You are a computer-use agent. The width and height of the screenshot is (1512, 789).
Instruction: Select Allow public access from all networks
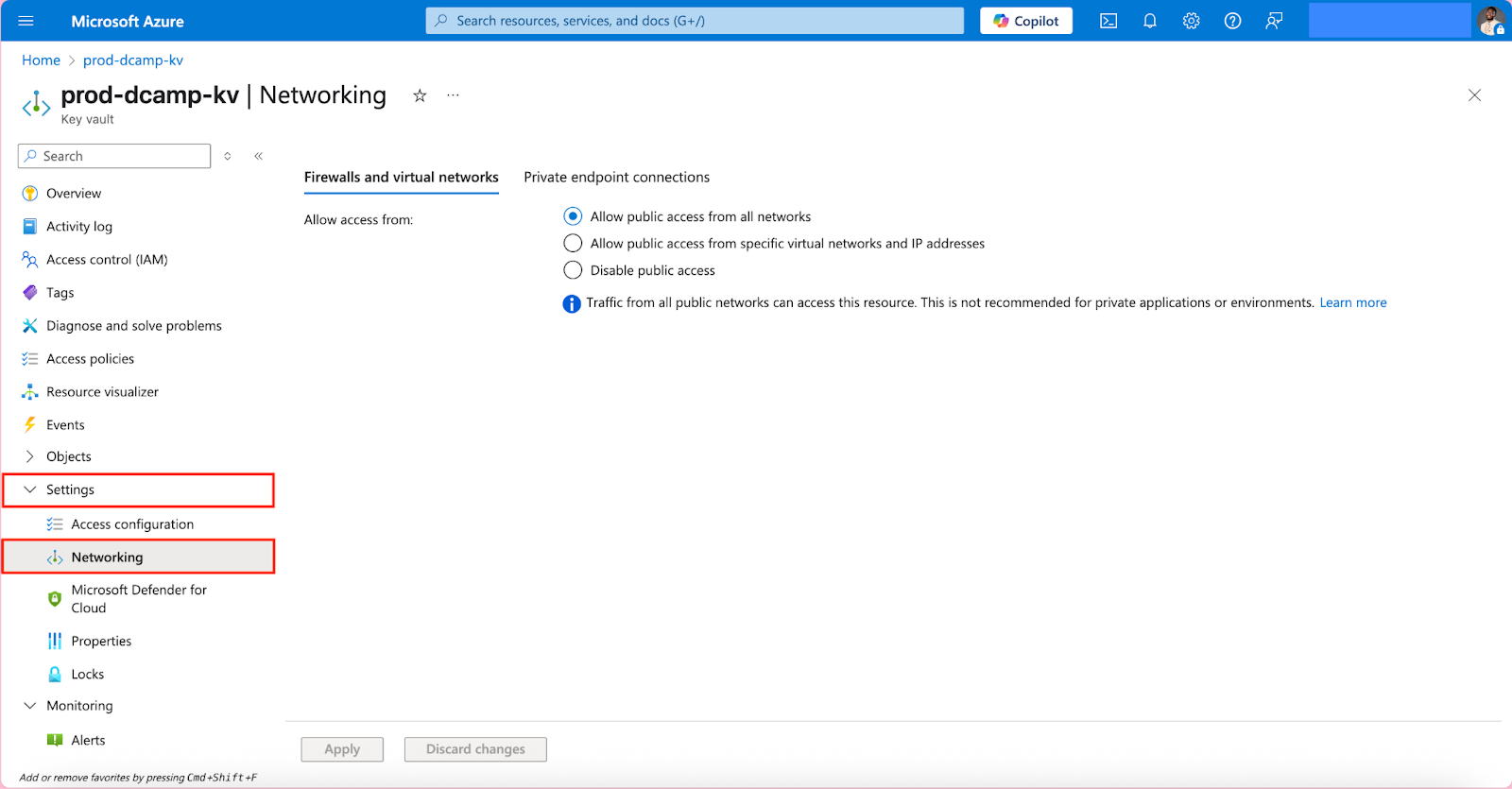(x=573, y=216)
